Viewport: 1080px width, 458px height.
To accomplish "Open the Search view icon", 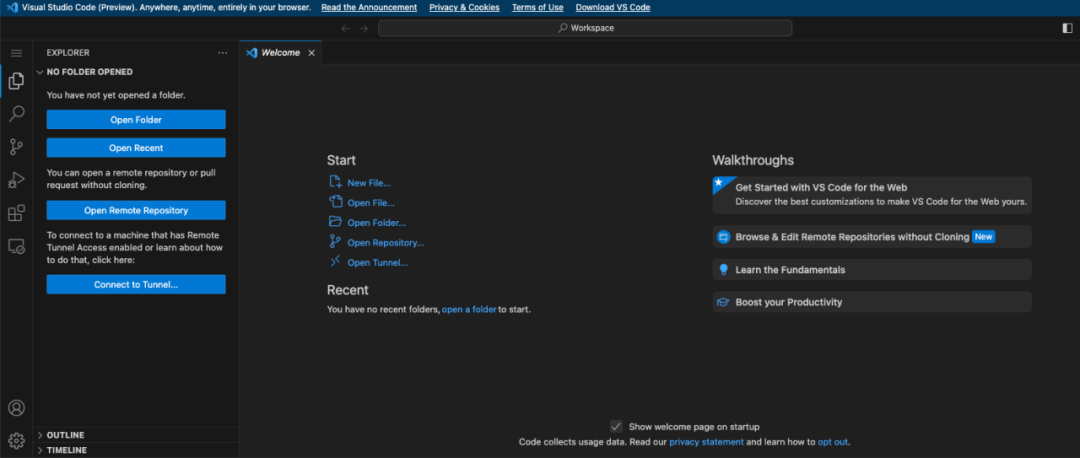I will coord(17,114).
